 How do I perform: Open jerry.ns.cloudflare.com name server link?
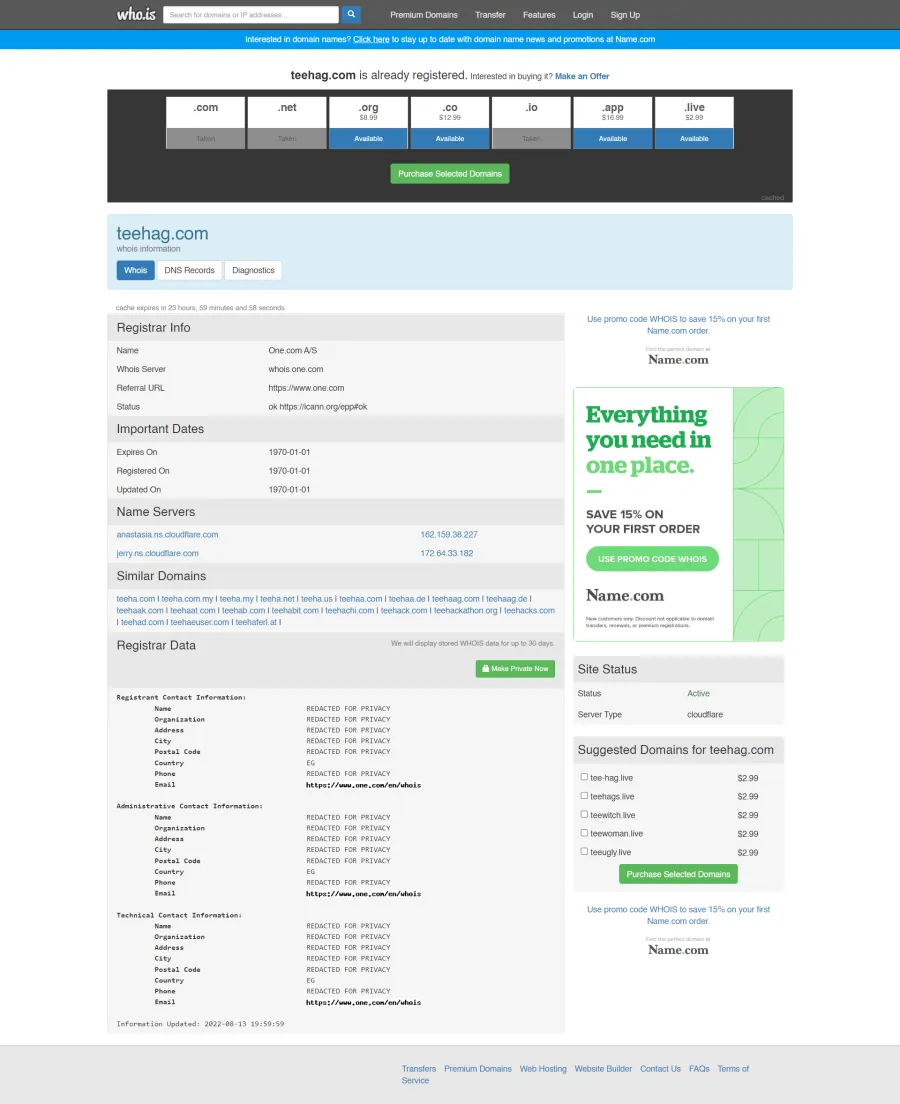click(x=158, y=553)
